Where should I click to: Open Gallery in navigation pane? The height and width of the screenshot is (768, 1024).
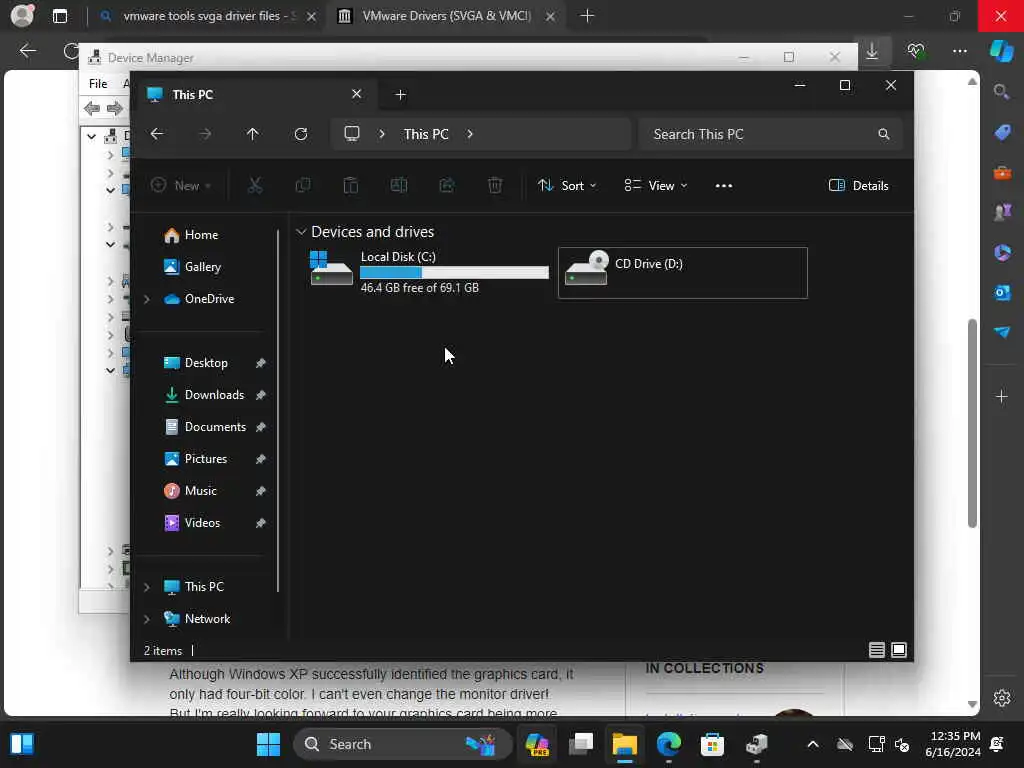click(x=202, y=266)
